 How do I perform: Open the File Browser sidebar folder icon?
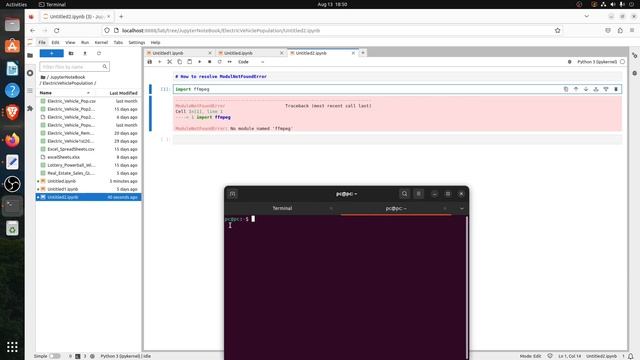pyautogui.click(x=30, y=55)
